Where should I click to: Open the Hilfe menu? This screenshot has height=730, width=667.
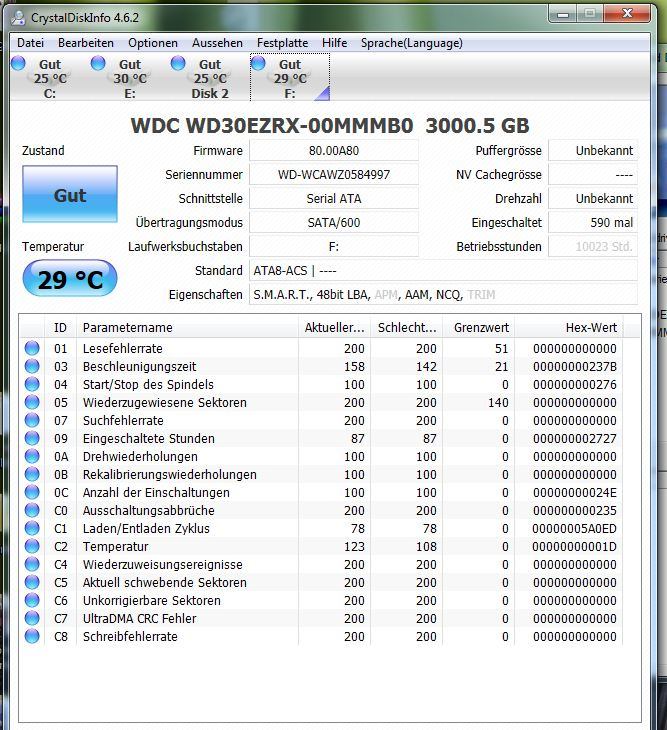click(x=334, y=43)
